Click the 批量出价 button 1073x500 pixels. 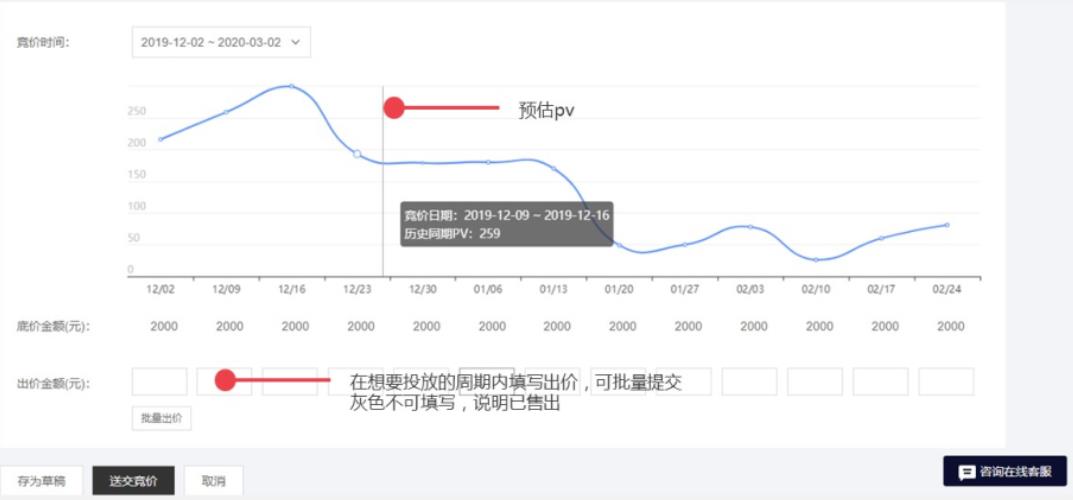[161, 419]
